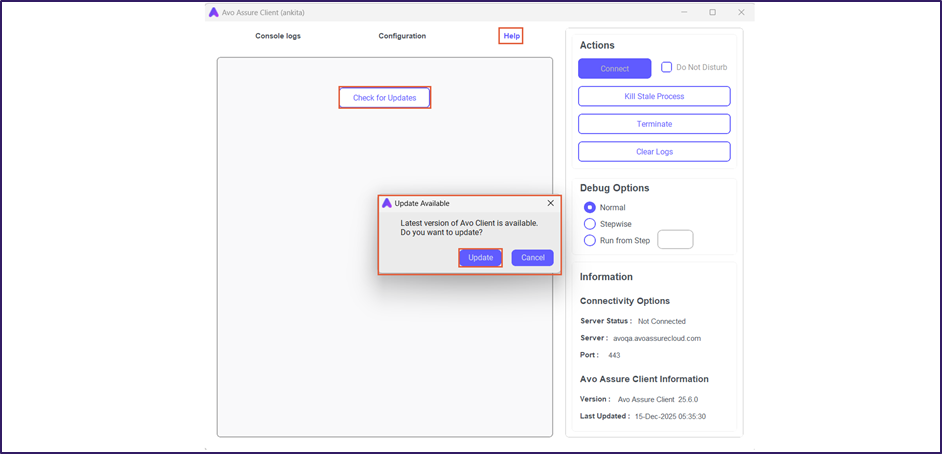
Task: Open the Configuration tab
Action: tap(402, 36)
